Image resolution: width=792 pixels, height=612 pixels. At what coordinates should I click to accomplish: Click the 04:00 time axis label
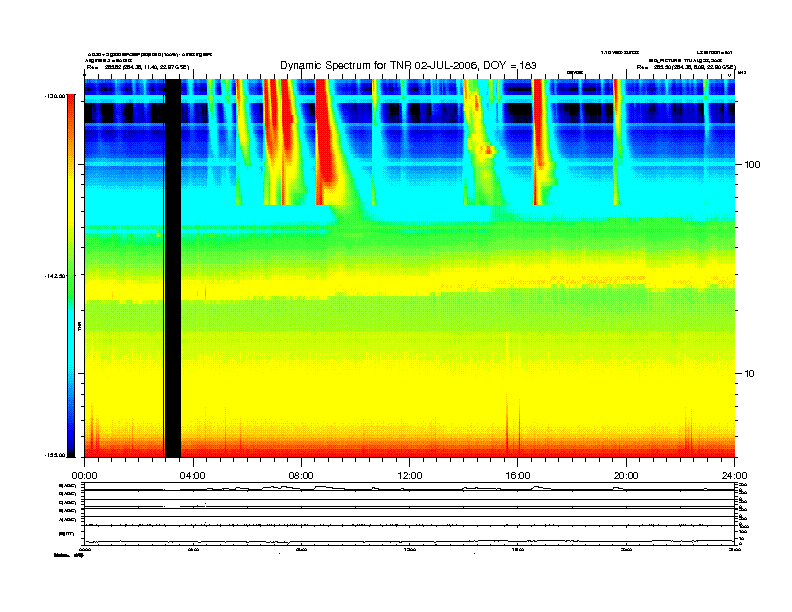(193, 476)
